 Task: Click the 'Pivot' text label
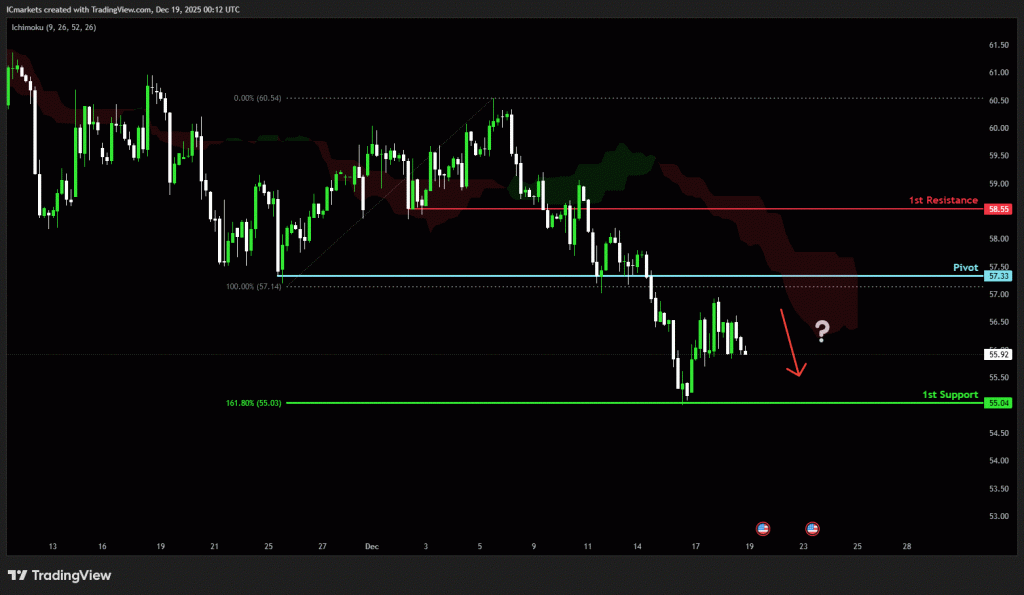[964, 268]
